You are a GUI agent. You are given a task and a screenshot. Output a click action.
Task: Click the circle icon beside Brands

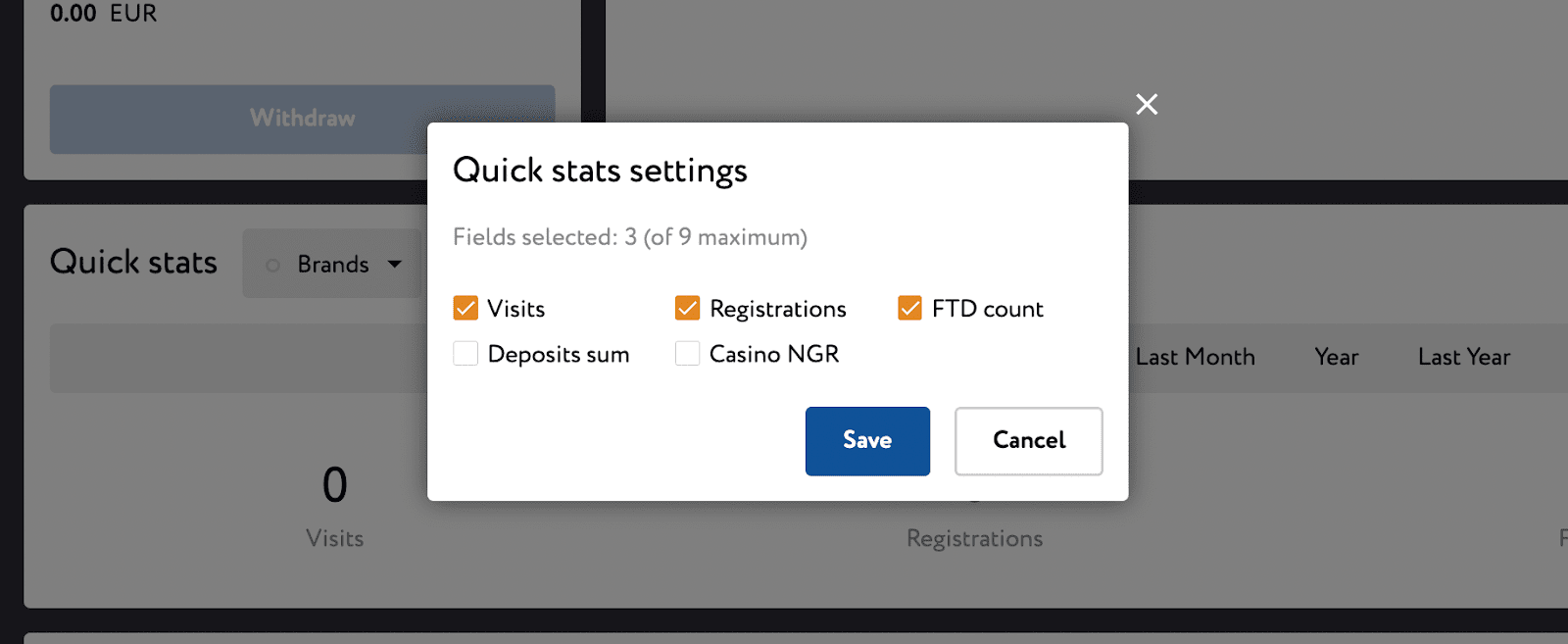(273, 266)
